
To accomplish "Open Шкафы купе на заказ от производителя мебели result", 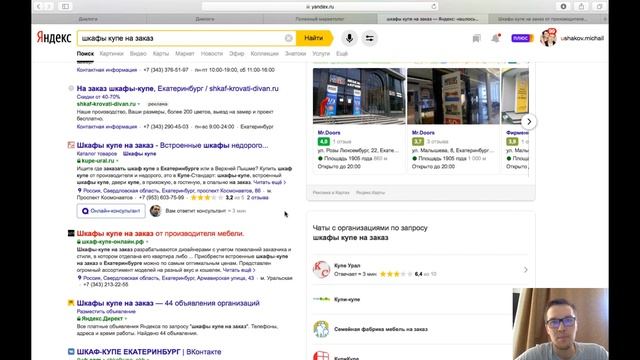I will coord(160,233).
